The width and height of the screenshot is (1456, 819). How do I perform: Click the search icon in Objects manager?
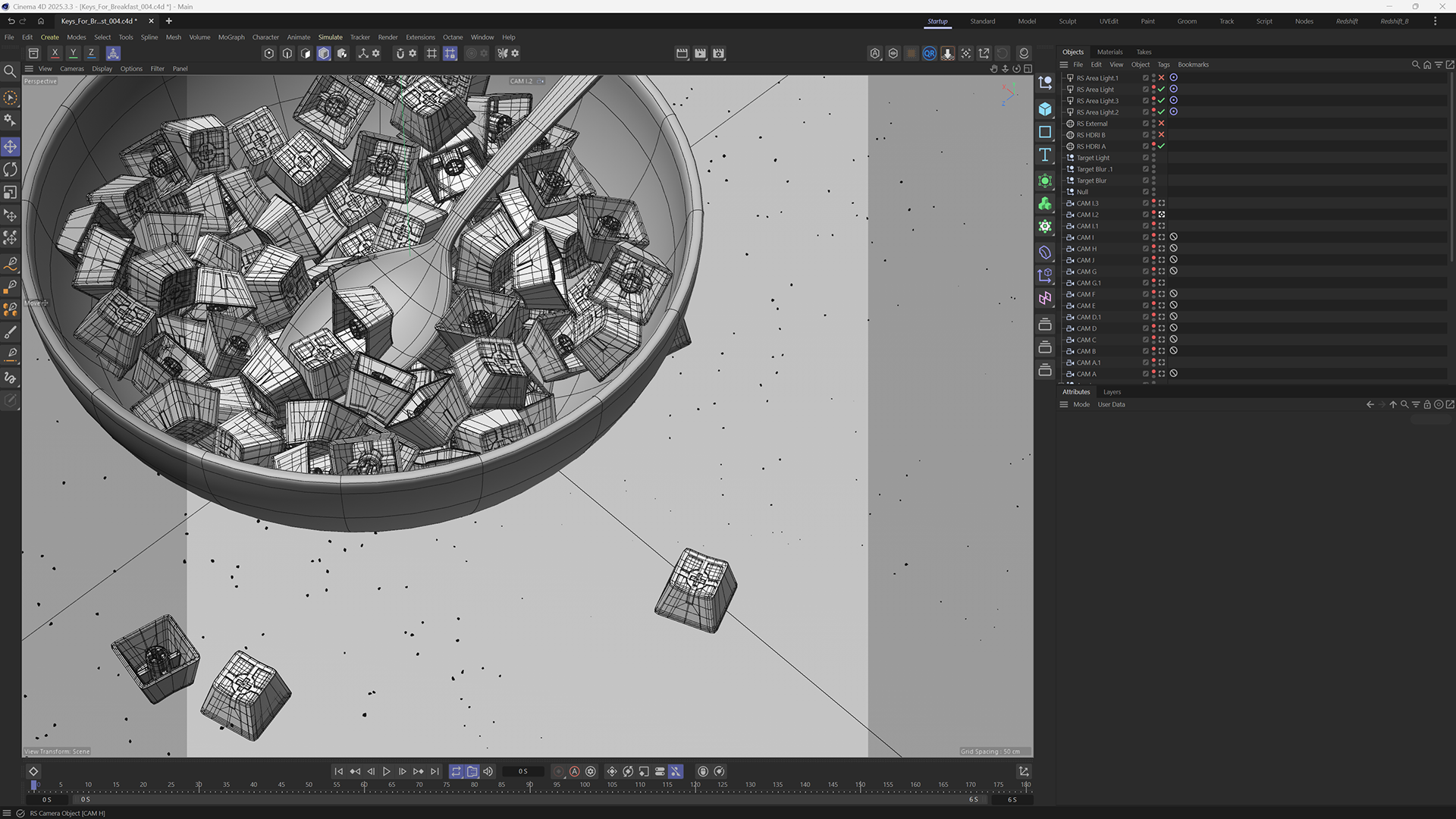pyautogui.click(x=1415, y=64)
